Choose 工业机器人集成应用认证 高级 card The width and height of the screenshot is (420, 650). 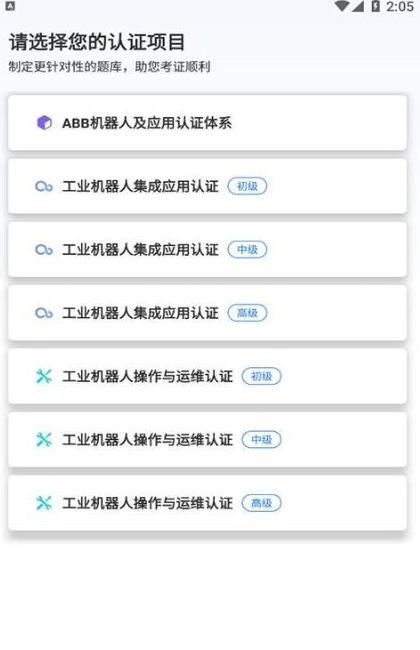[207, 313]
